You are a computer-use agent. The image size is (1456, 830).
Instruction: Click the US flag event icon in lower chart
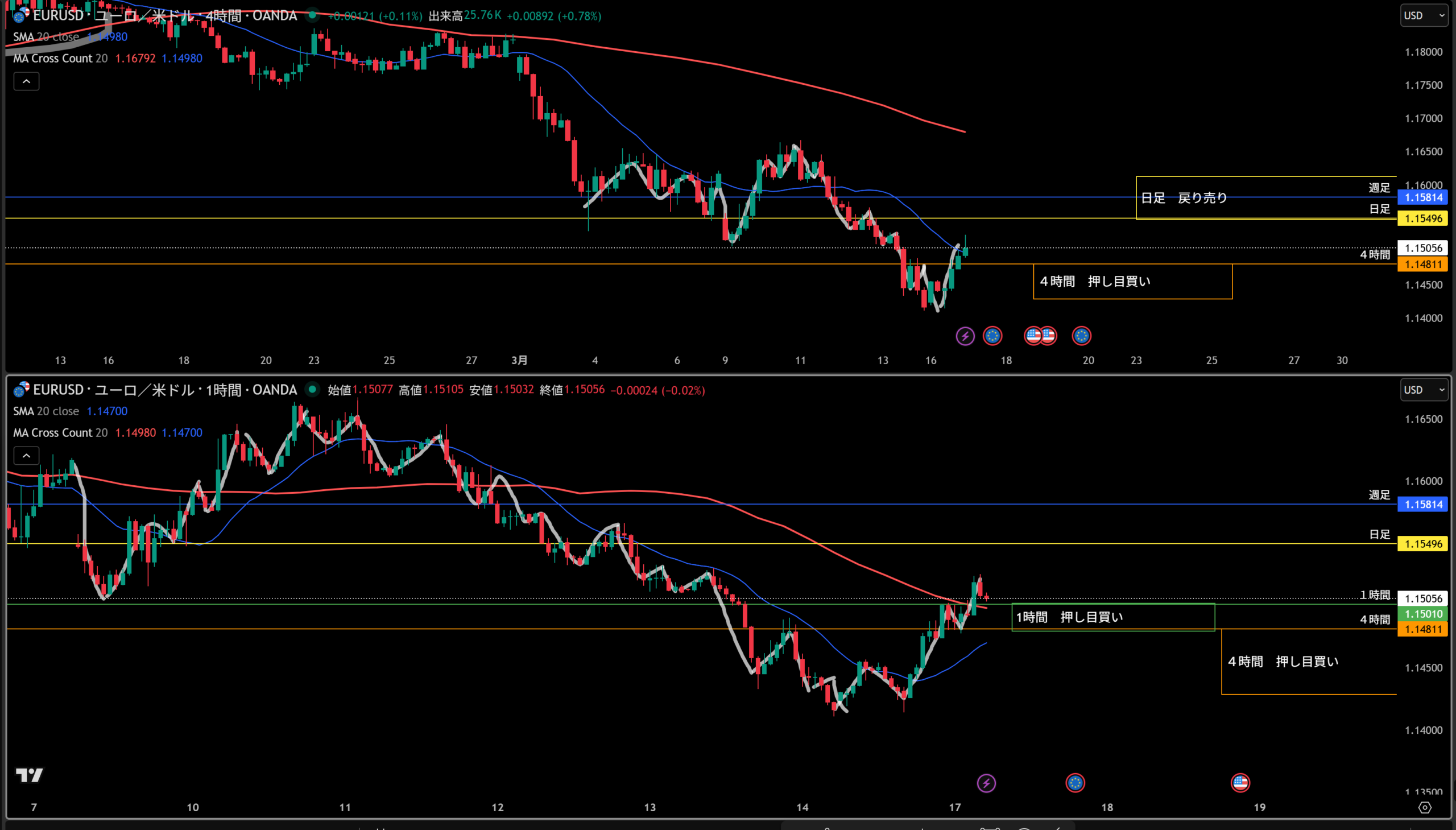point(1240,783)
